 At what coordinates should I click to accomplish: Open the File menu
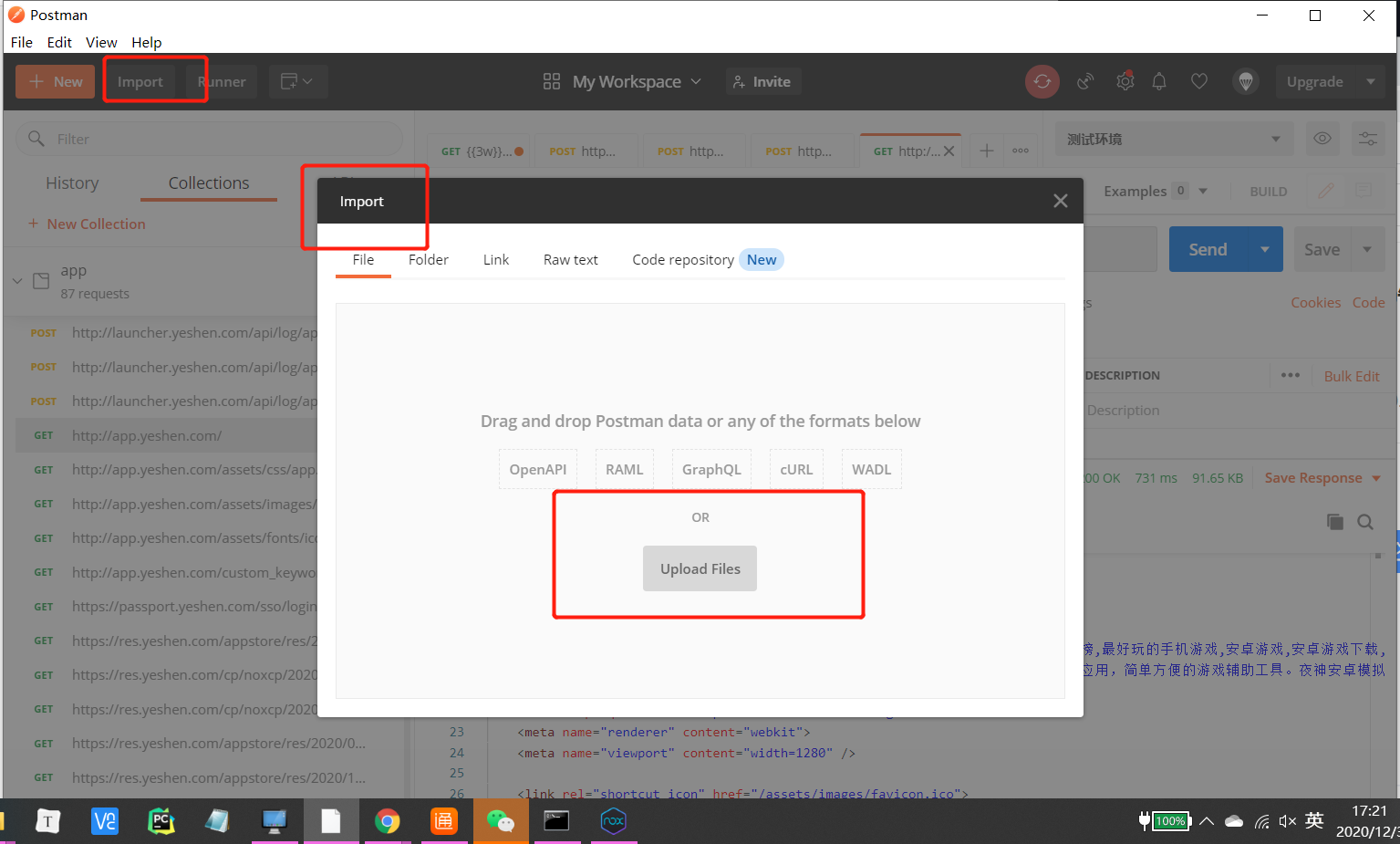coord(22,42)
